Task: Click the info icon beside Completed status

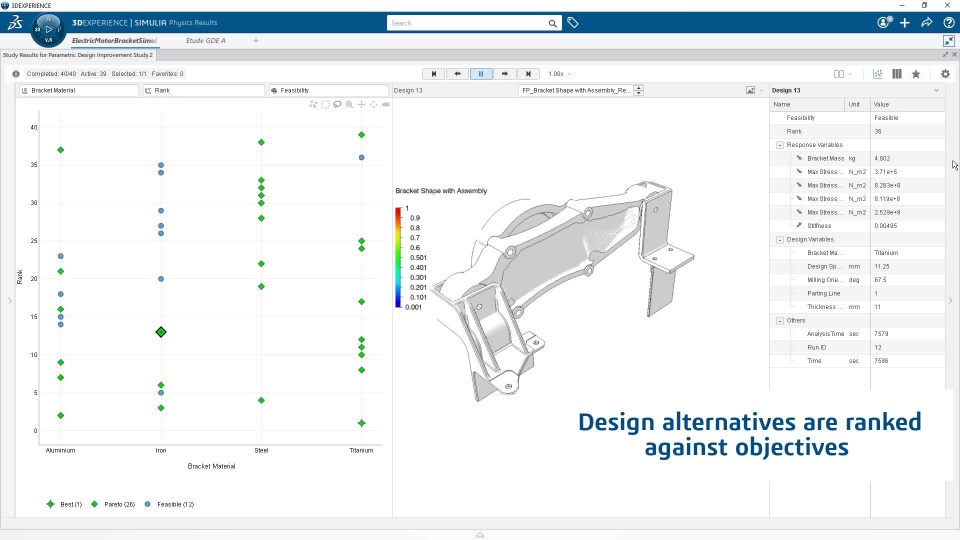Action: [x=16, y=73]
